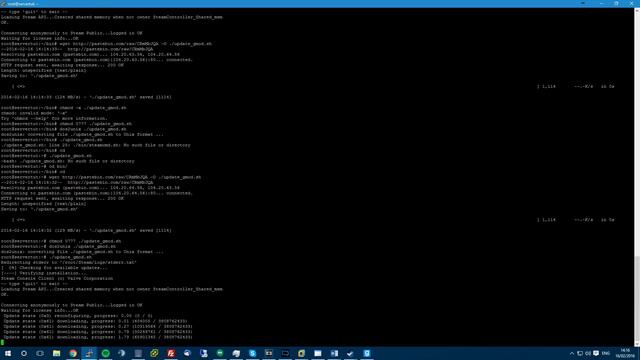Screen dimensions: 640x360
Task: Restore down the PuTTY window
Action: pos(616,3)
